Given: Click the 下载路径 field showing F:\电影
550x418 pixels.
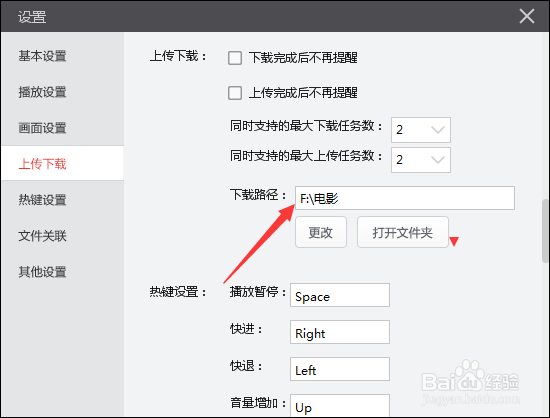Looking at the screenshot, I should (405, 198).
